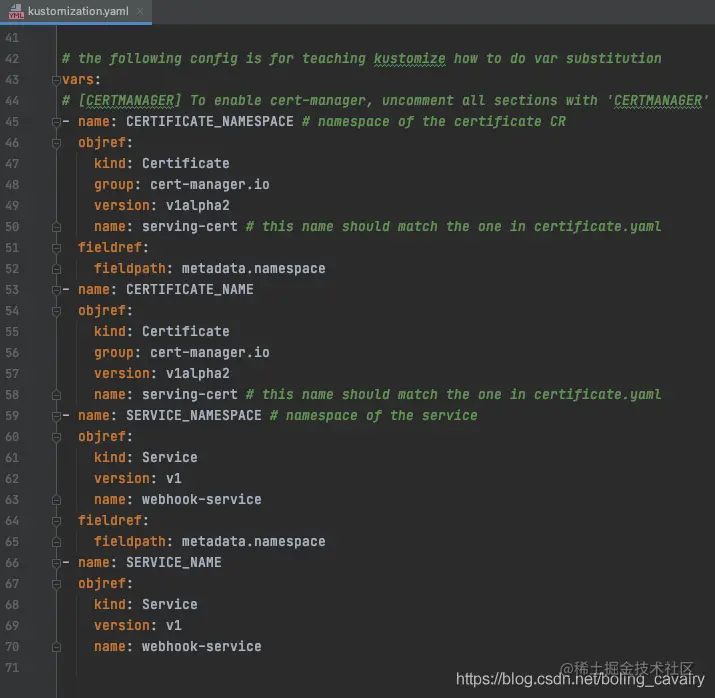Collapse the vars: block on line 43
715x698 pixels.
click(56, 80)
